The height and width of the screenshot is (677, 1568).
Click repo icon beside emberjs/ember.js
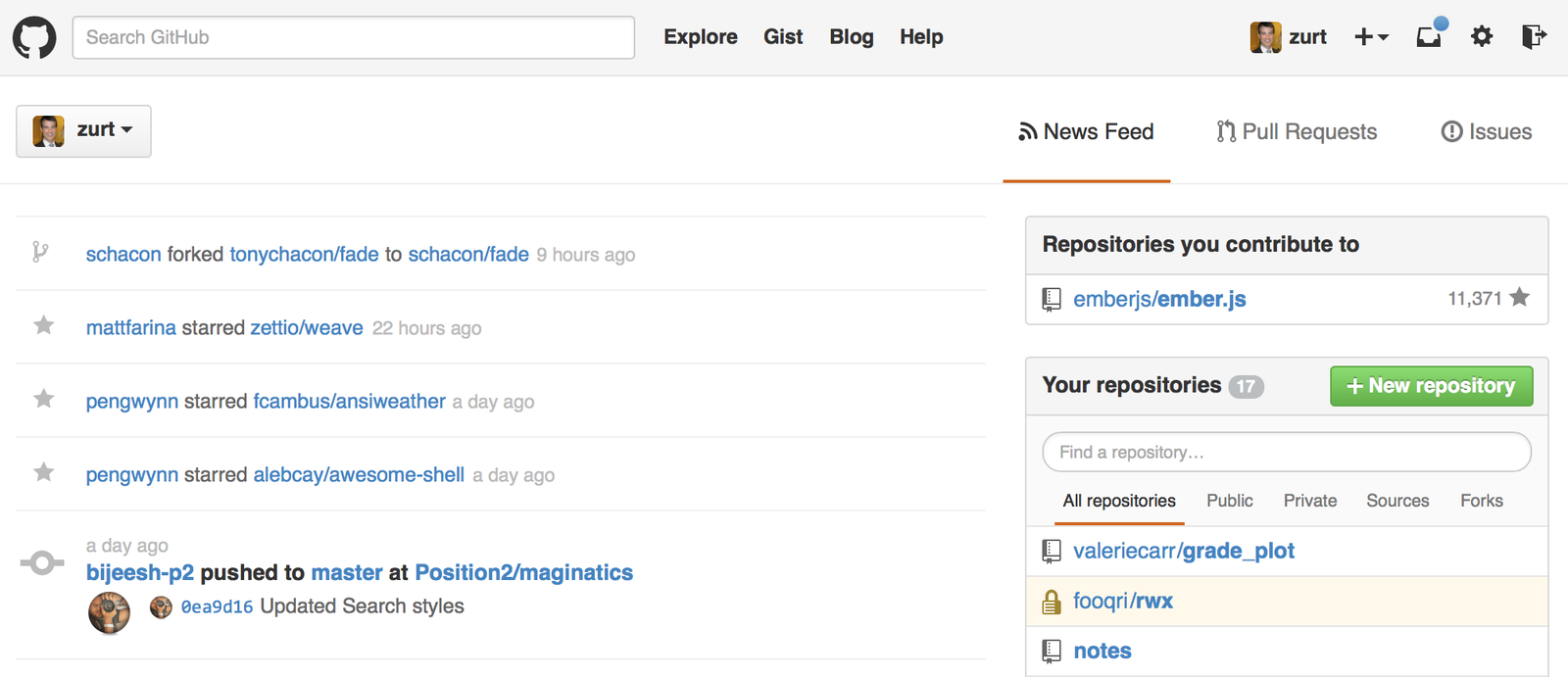pos(1052,300)
